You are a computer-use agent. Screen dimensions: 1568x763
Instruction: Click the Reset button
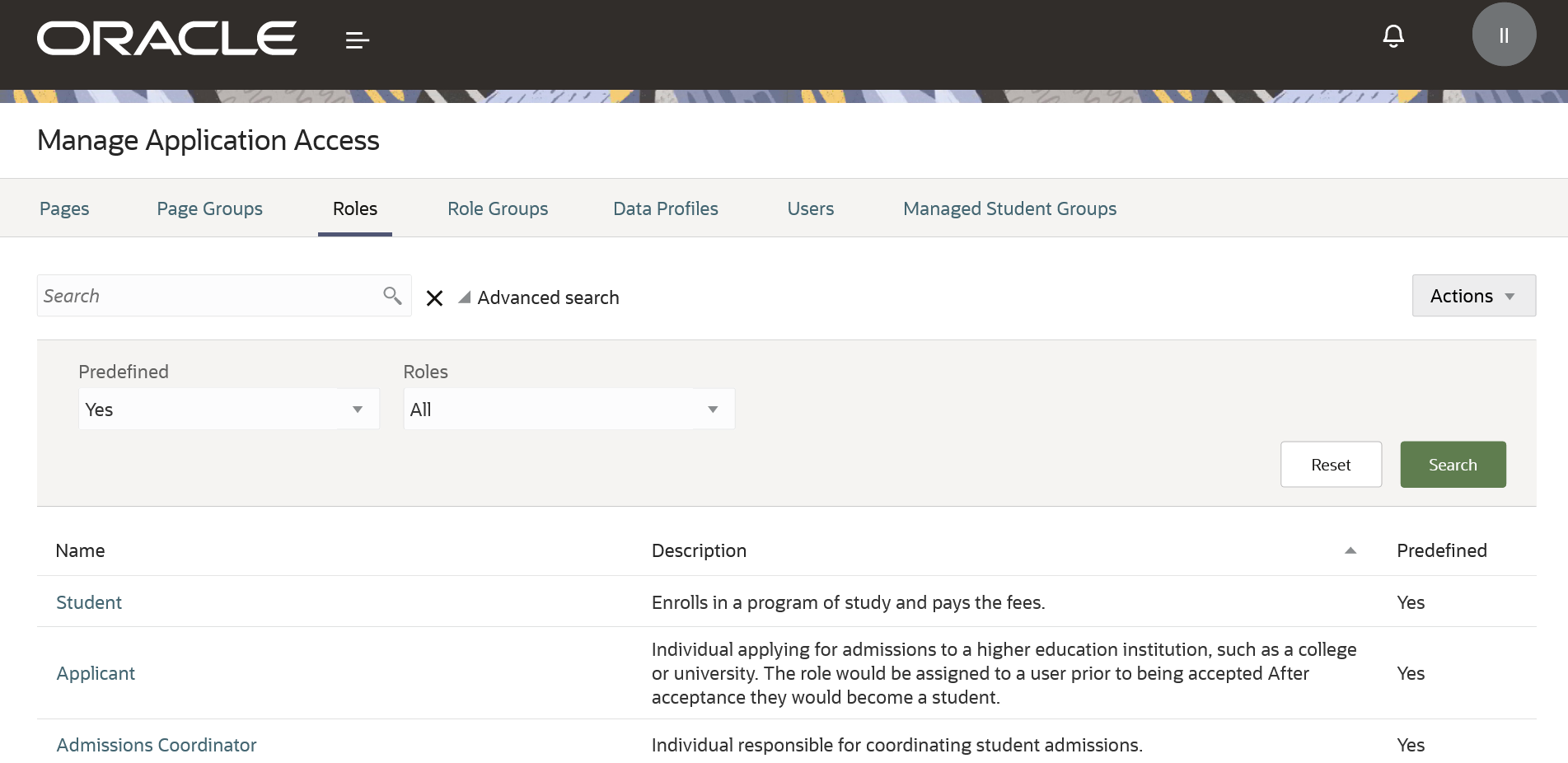(x=1330, y=465)
